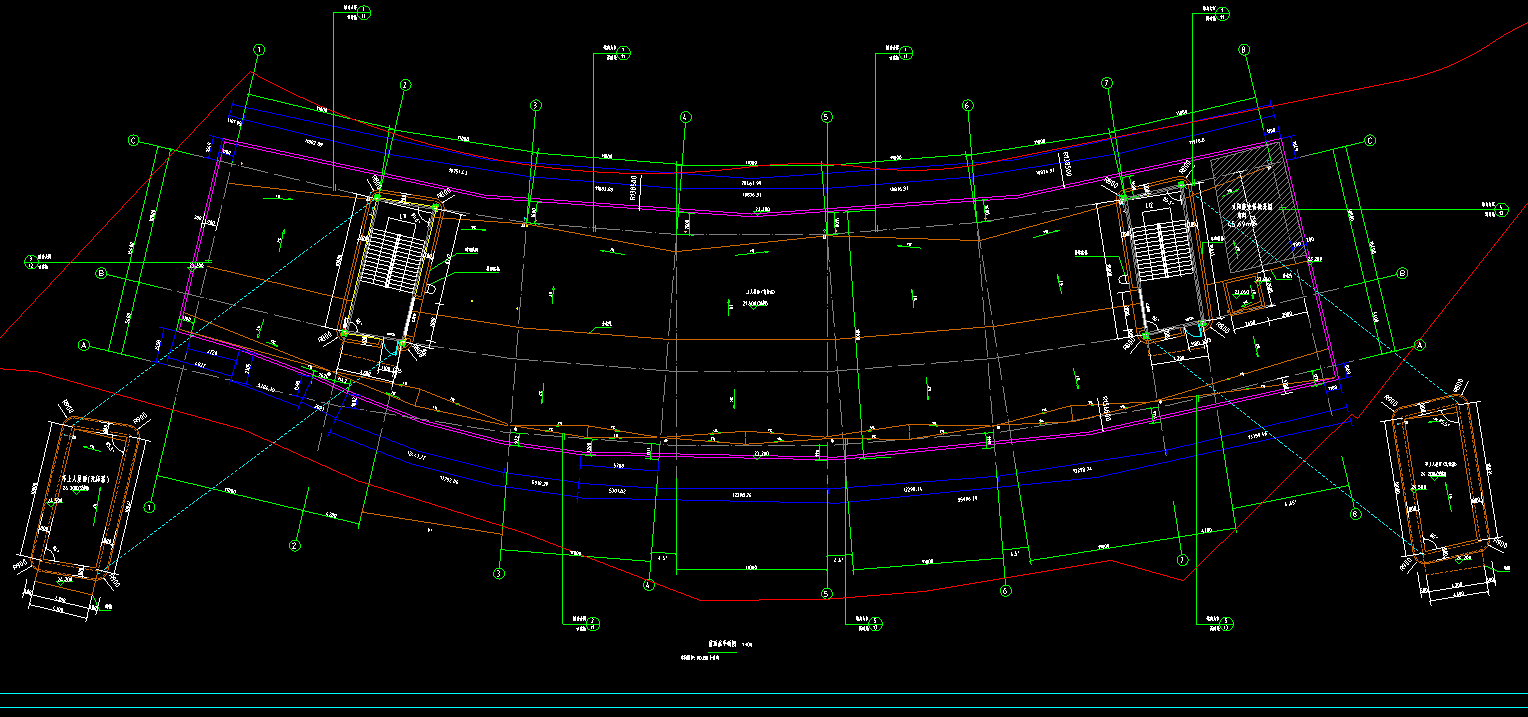Click bottom grid axis bubble number 3
The width and height of the screenshot is (1528, 717).
(x=499, y=574)
